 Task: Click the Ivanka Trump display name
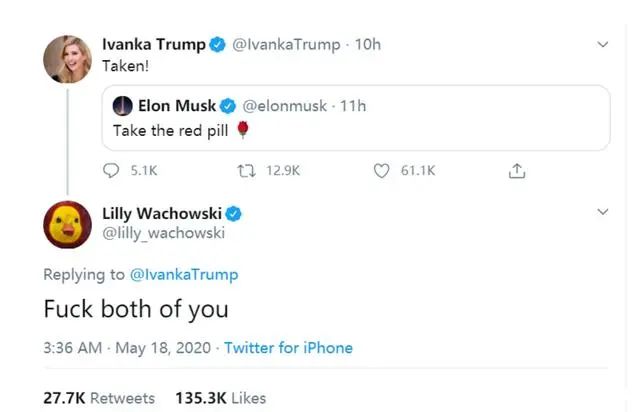tap(154, 44)
